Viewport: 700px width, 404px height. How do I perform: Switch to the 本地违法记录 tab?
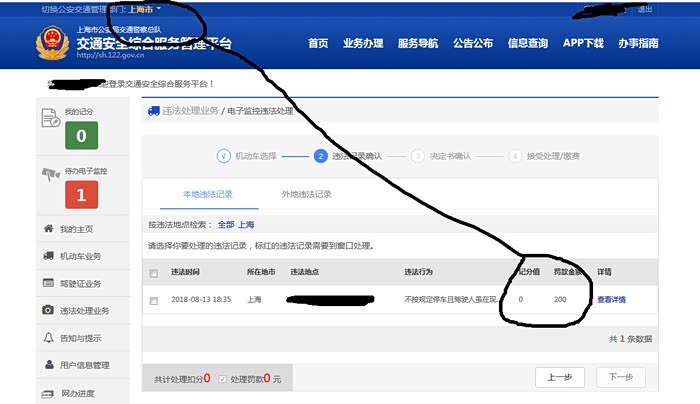pos(208,194)
